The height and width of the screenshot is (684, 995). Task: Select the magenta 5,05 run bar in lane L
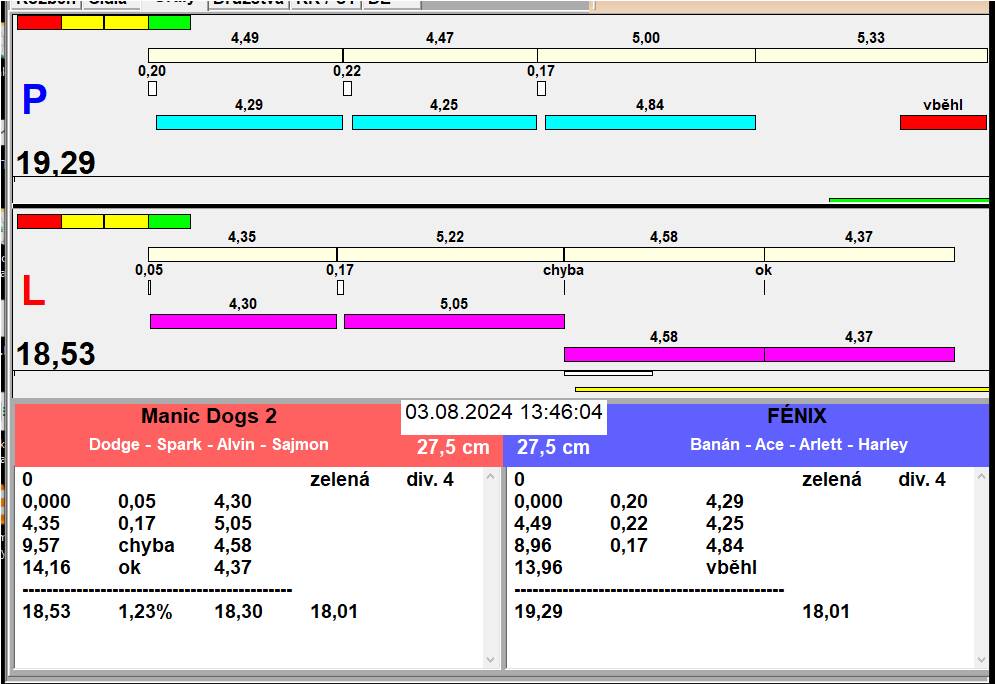(454, 321)
